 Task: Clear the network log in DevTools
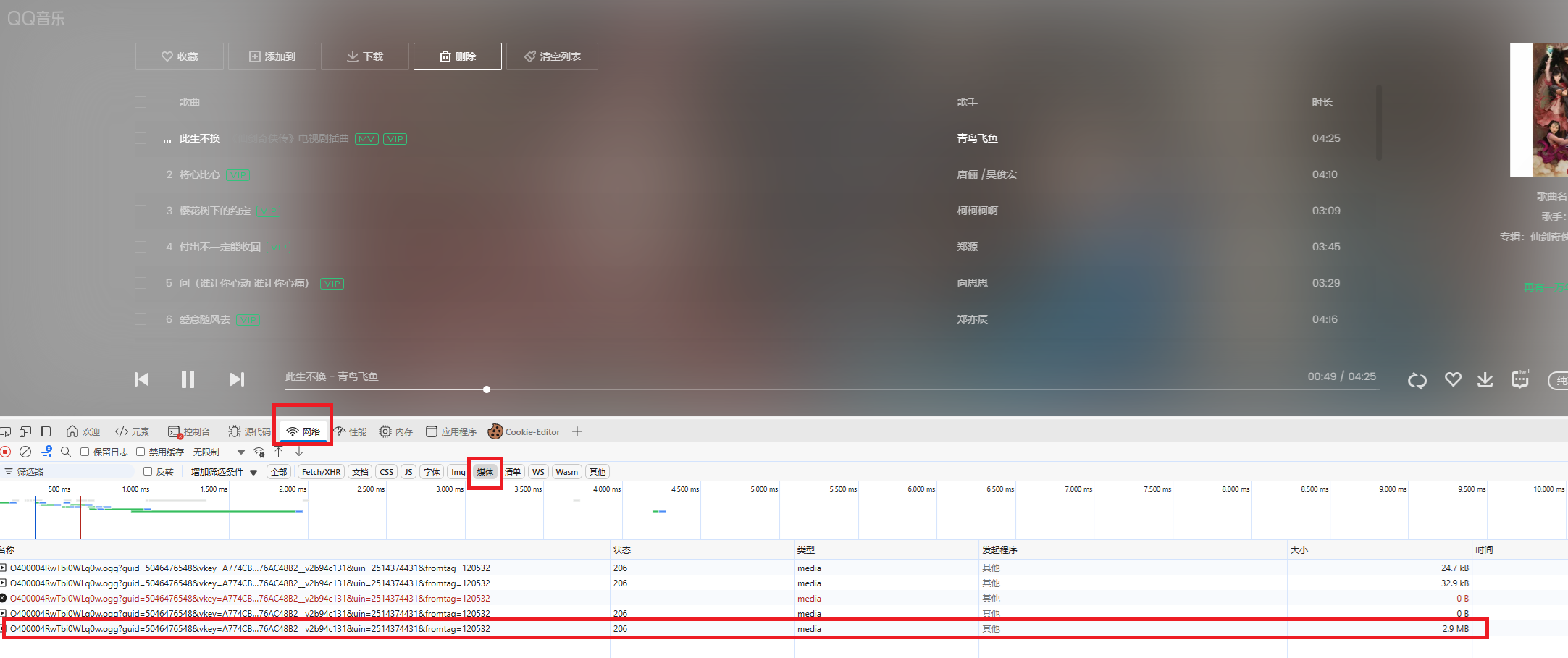click(x=25, y=452)
